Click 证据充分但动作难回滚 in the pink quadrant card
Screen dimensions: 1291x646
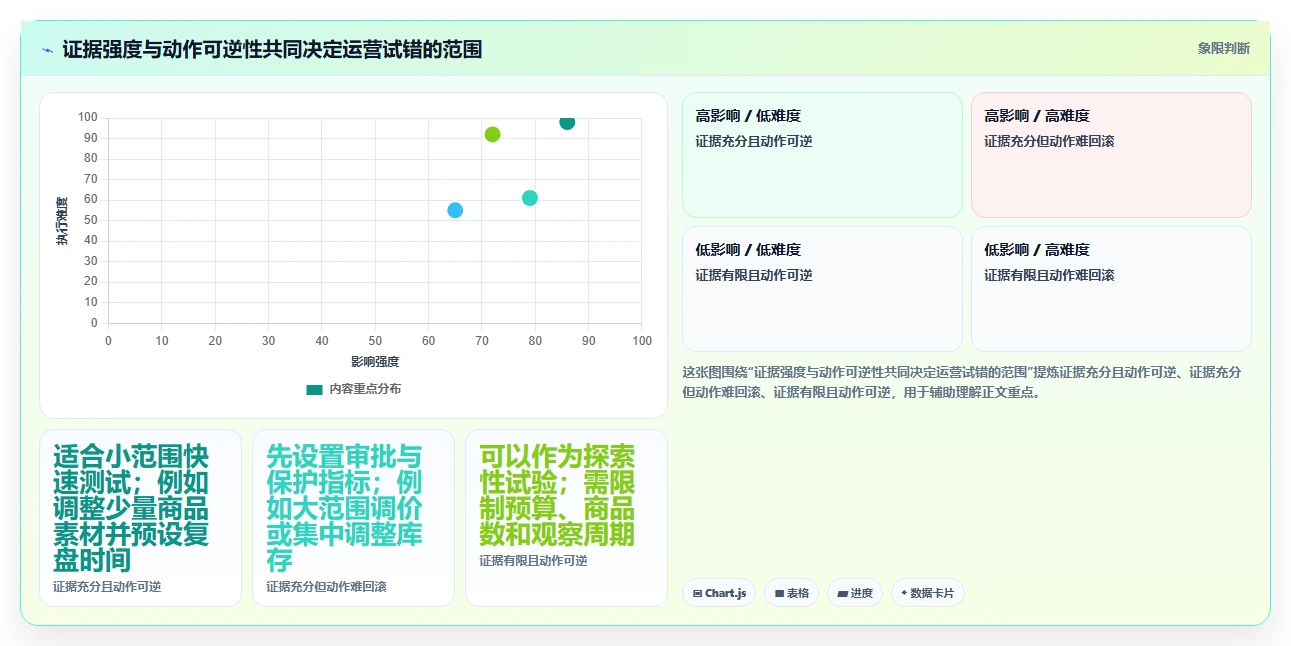[1049, 141]
